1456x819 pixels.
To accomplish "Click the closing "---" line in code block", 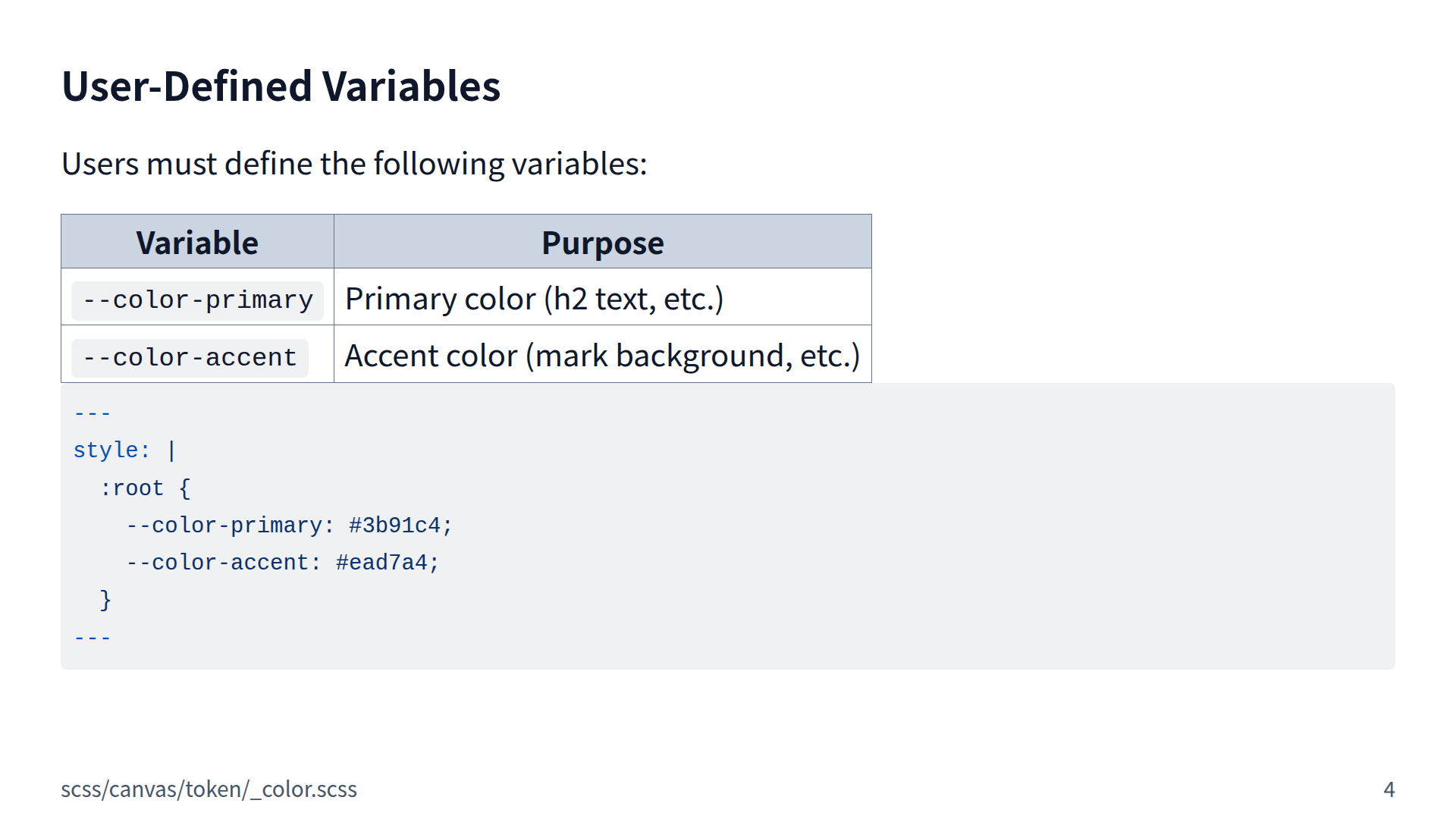I will pyautogui.click(x=93, y=638).
